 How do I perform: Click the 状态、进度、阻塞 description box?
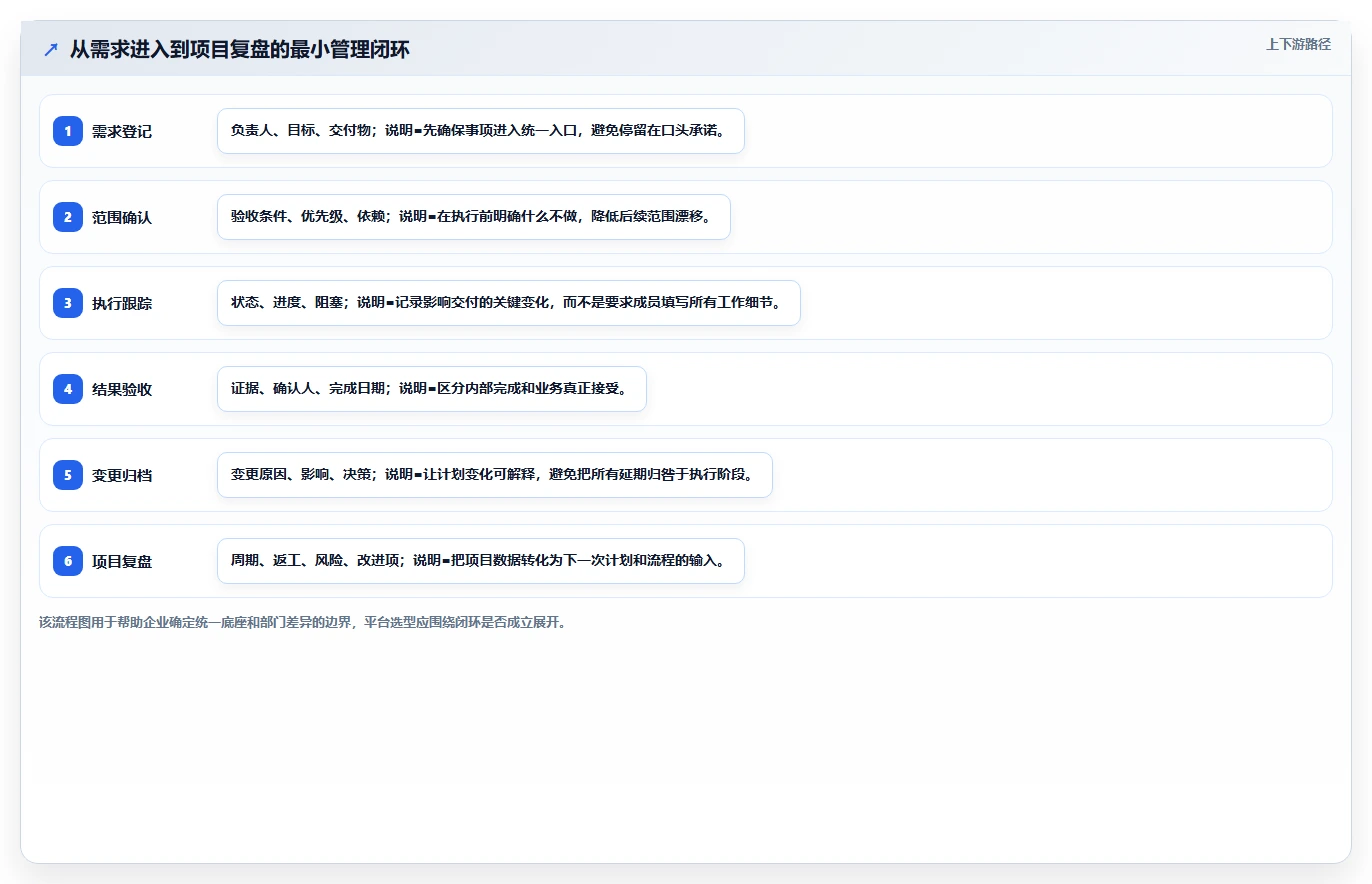point(509,303)
